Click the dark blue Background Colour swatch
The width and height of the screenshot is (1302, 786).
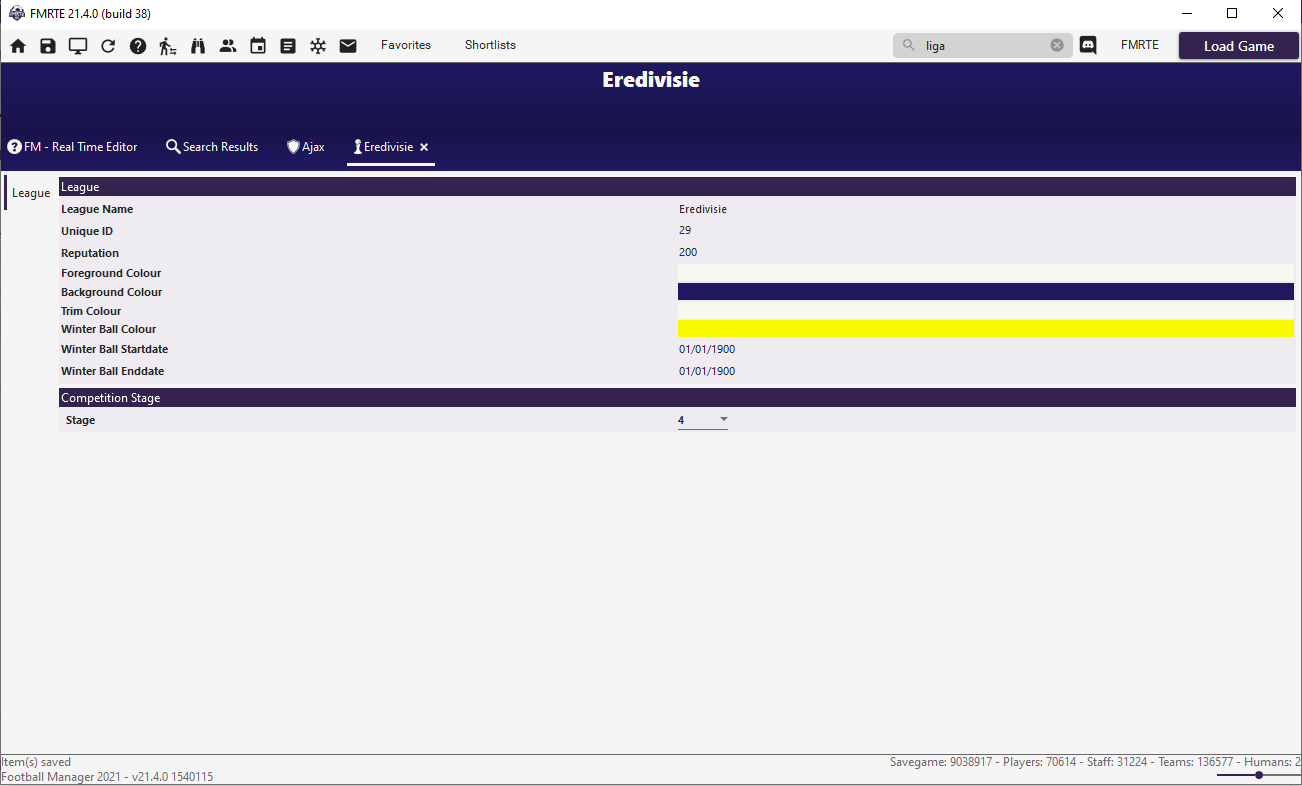[x=985, y=292]
